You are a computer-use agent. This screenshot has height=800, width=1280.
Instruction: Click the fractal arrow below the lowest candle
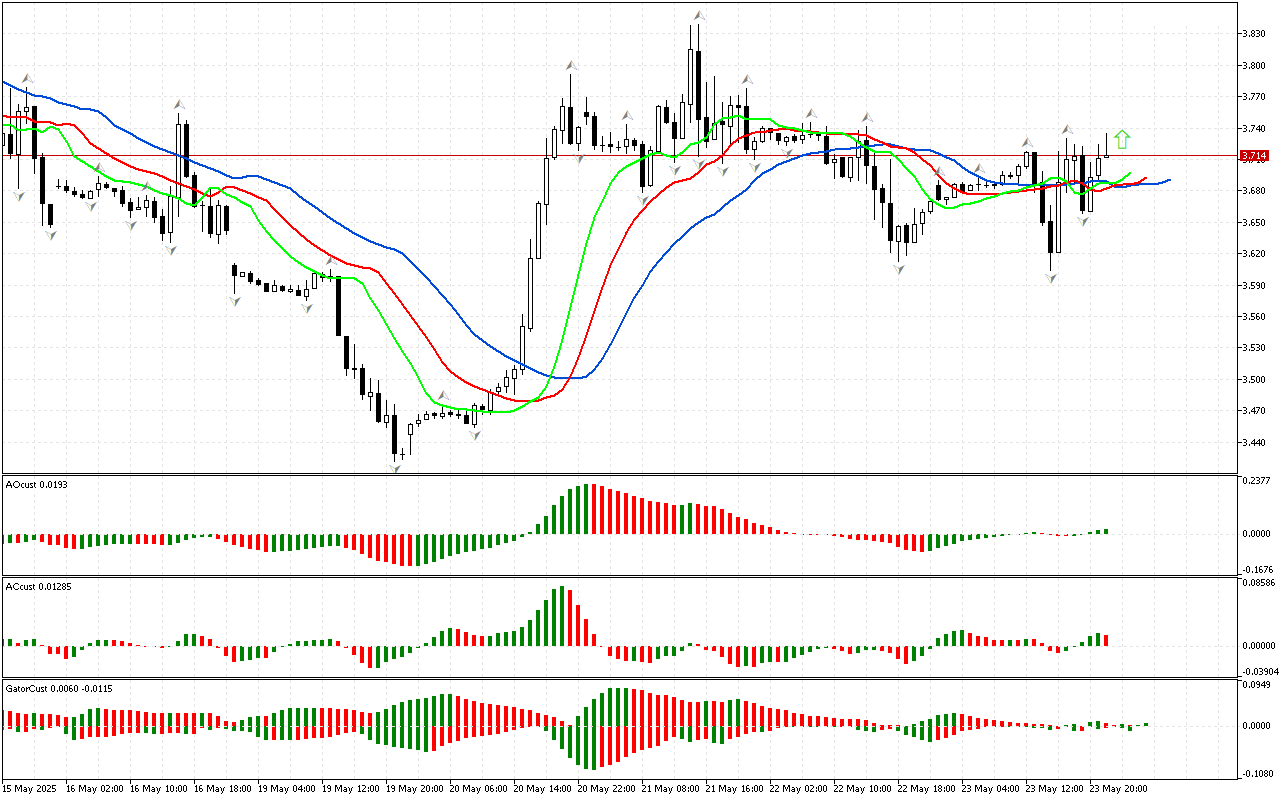pyautogui.click(x=395, y=467)
